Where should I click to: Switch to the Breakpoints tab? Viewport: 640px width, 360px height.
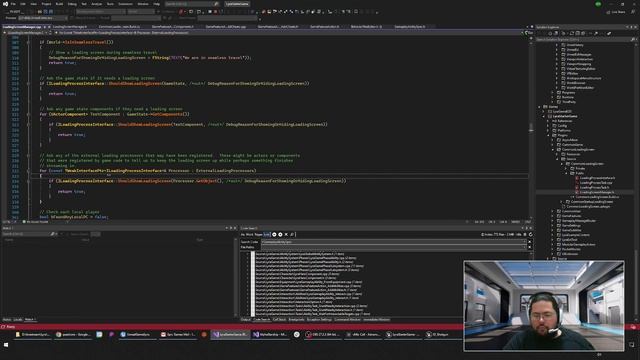click(x=296, y=320)
